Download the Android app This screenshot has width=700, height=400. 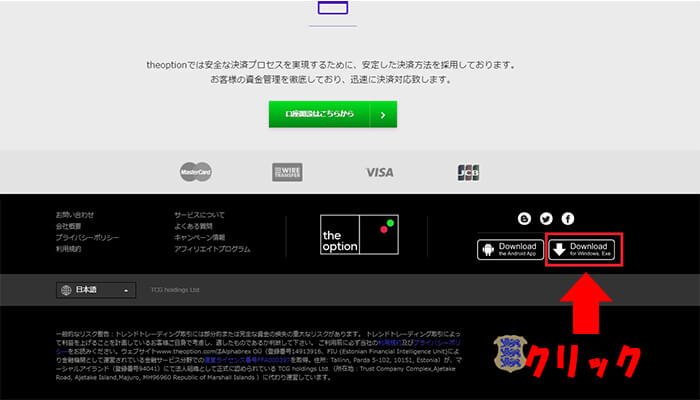click(x=510, y=250)
